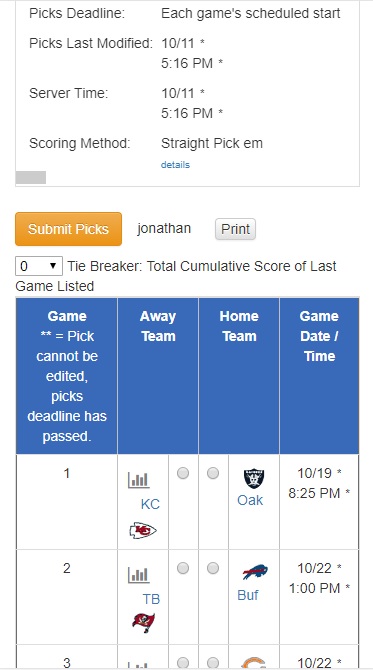Image resolution: width=373 pixels, height=670 pixels.
Task: Open the KC team link
Action: [150, 504]
